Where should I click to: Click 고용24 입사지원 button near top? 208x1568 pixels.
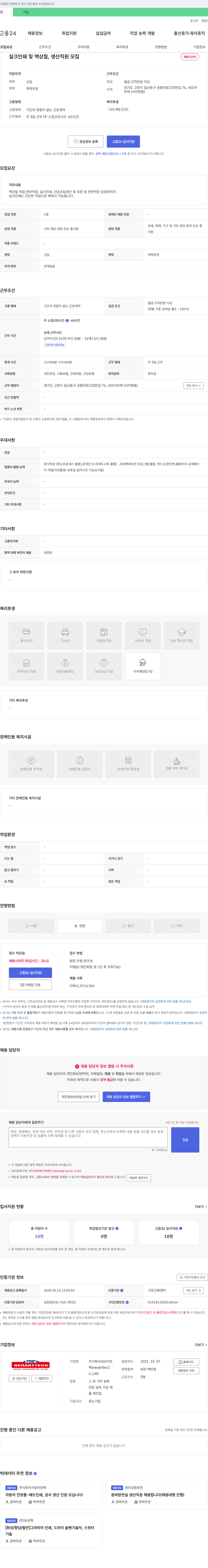click(x=123, y=141)
